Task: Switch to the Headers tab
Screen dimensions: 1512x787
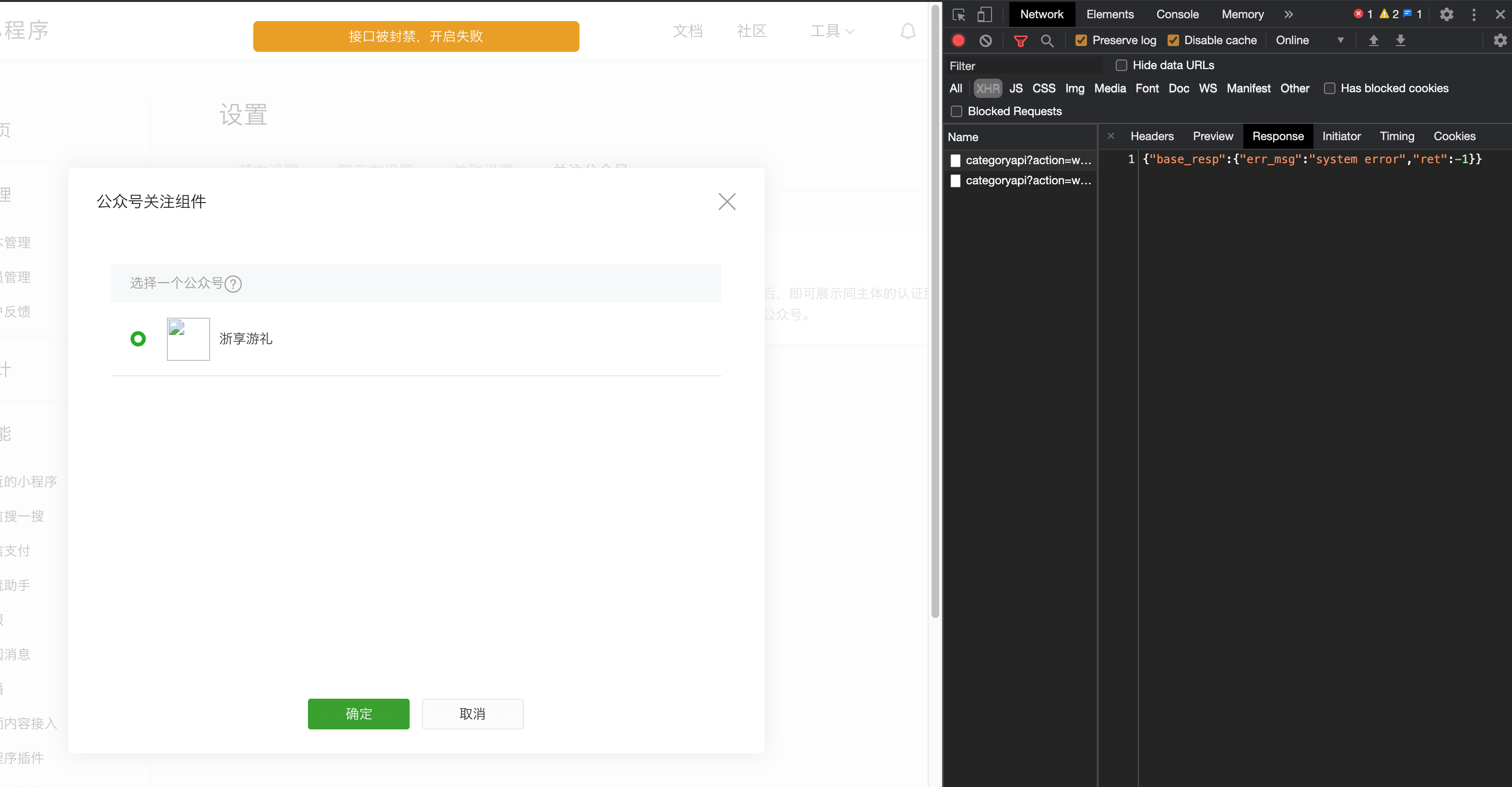Action: point(1152,136)
